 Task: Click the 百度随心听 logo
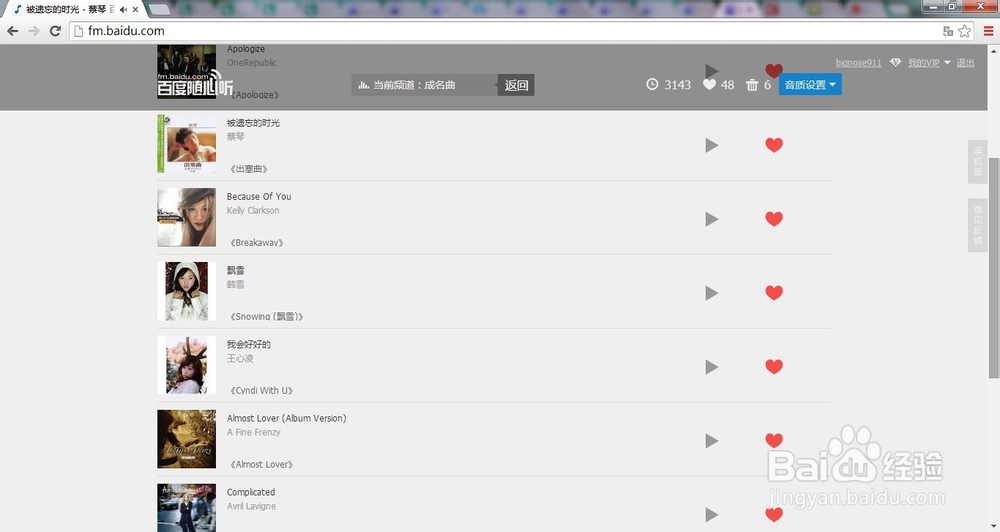(195, 84)
